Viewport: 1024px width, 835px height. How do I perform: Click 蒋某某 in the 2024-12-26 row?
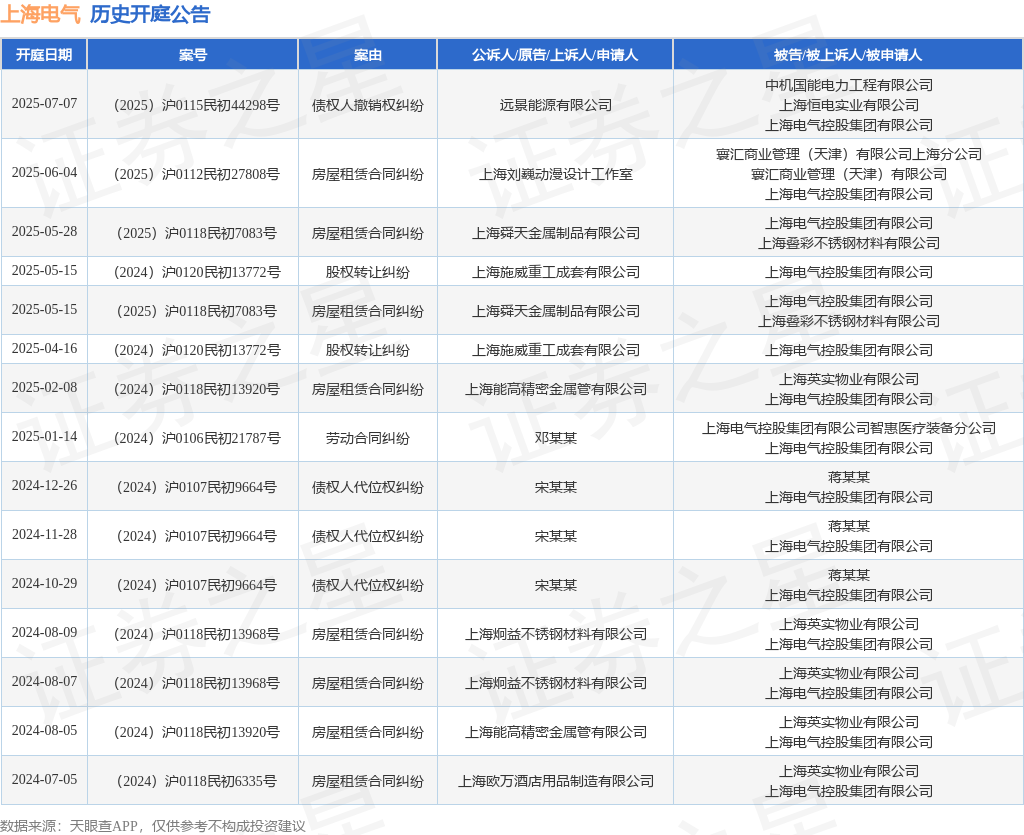tap(849, 477)
